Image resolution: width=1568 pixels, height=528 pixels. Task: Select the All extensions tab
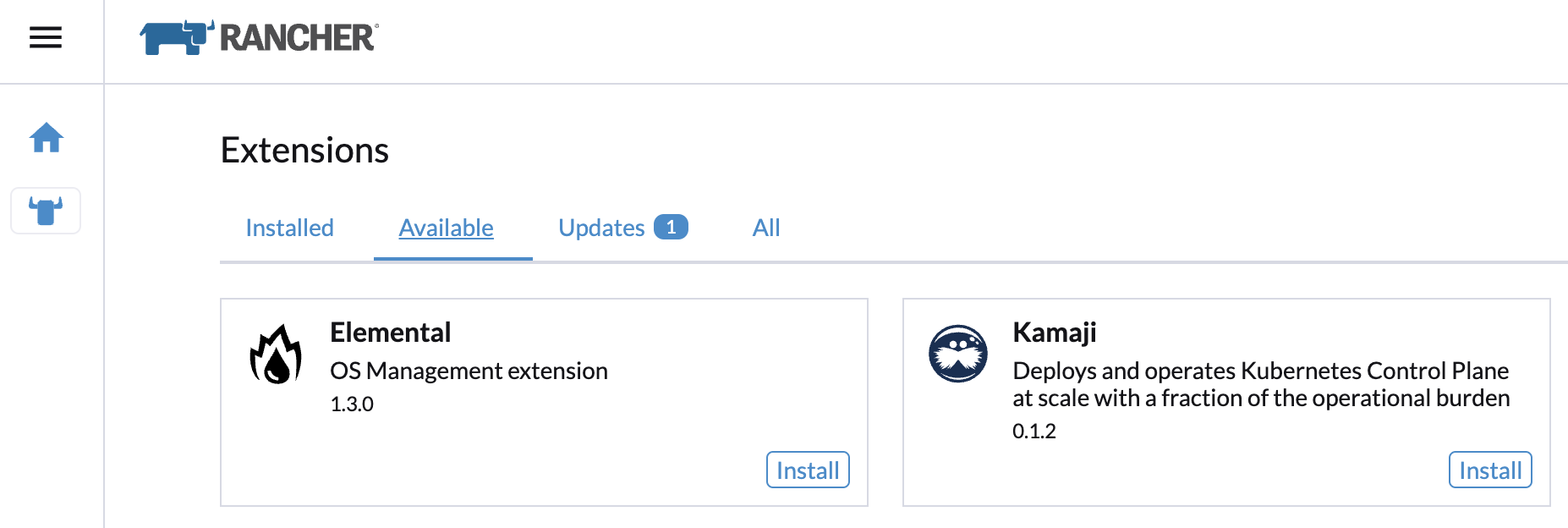tap(766, 227)
